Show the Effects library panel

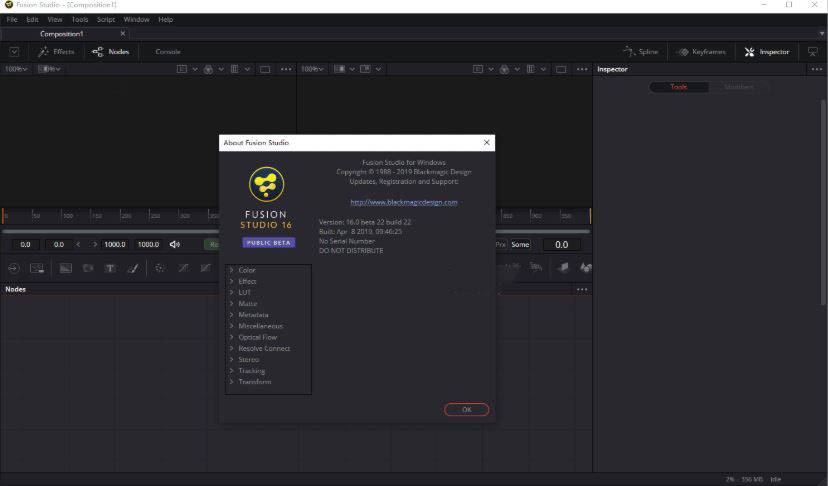pos(57,51)
